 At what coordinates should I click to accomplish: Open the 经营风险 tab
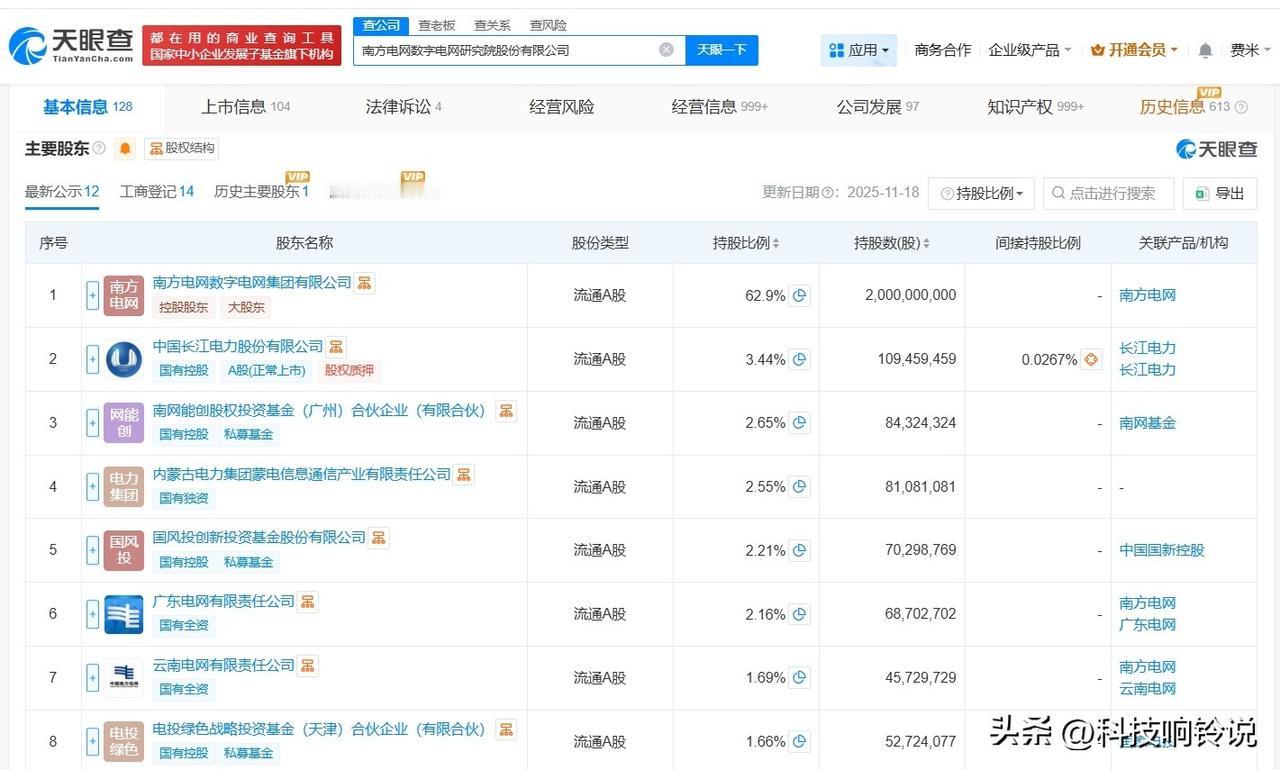click(x=562, y=107)
